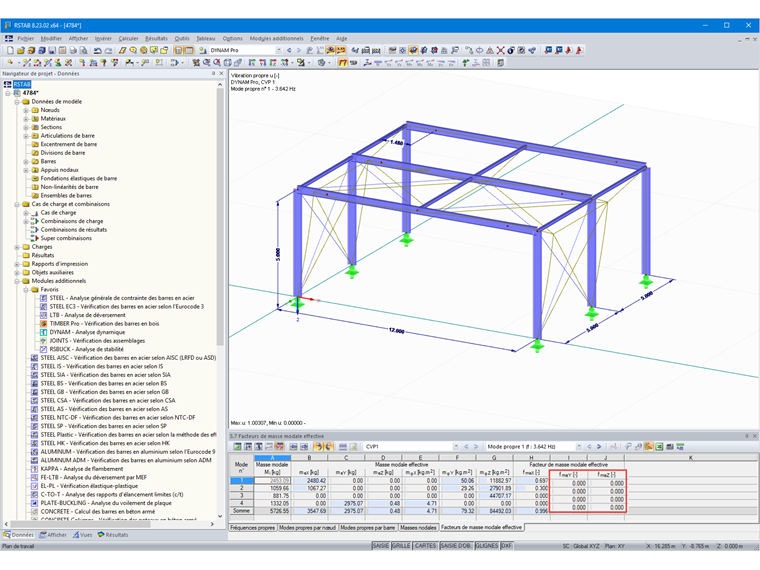Select the Appuis nodaux tree item
760x570 pixels.
point(59,170)
